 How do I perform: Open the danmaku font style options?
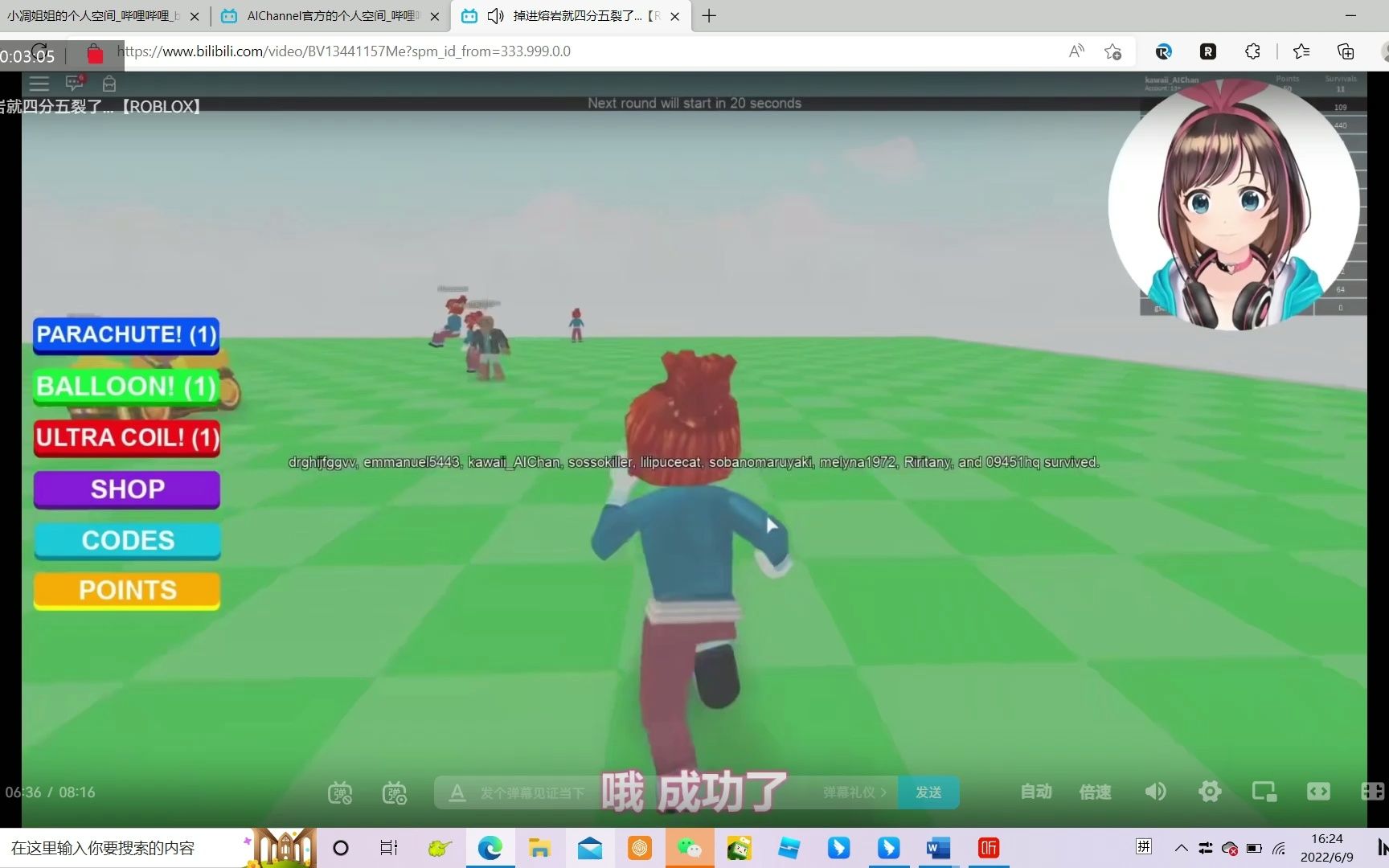click(x=457, y=792)
